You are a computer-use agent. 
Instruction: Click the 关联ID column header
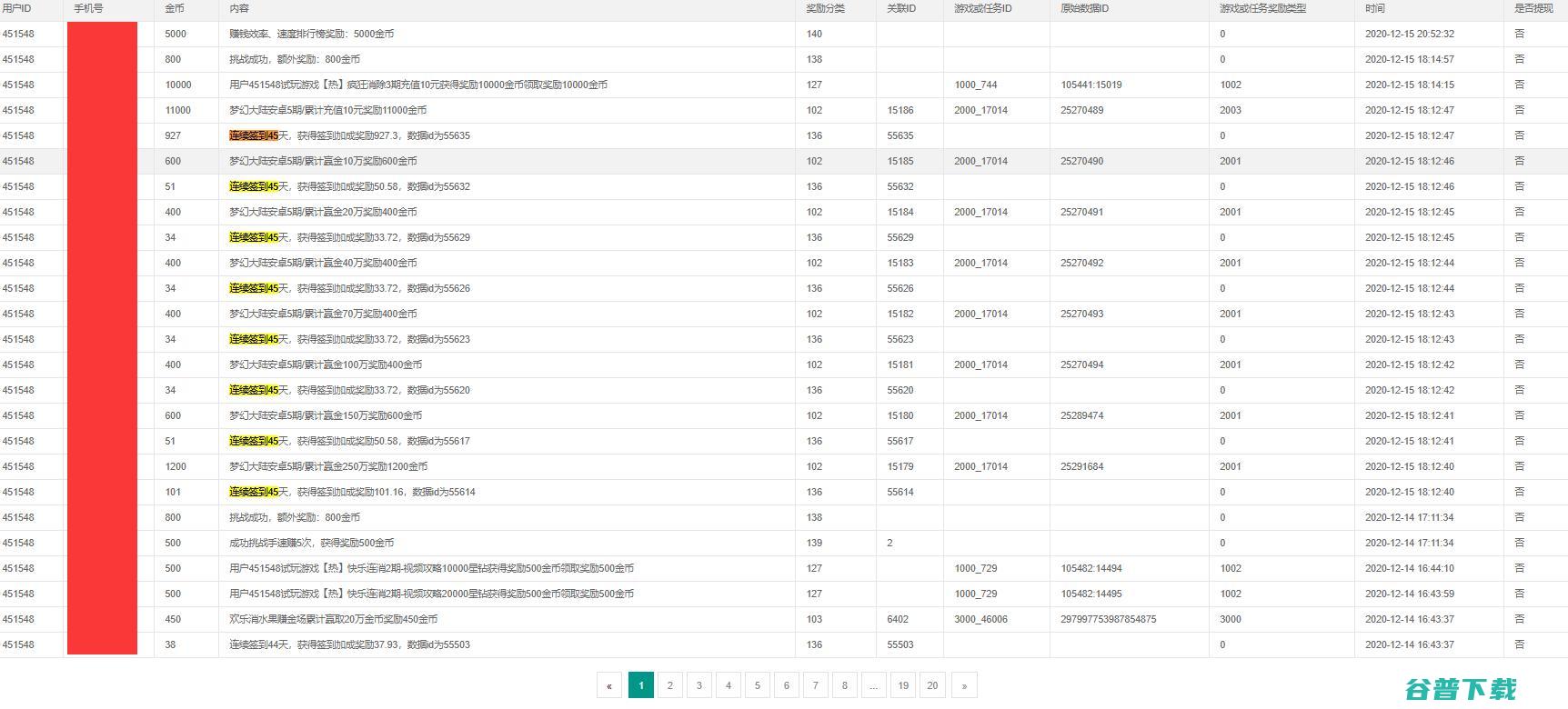pos(901,8)
